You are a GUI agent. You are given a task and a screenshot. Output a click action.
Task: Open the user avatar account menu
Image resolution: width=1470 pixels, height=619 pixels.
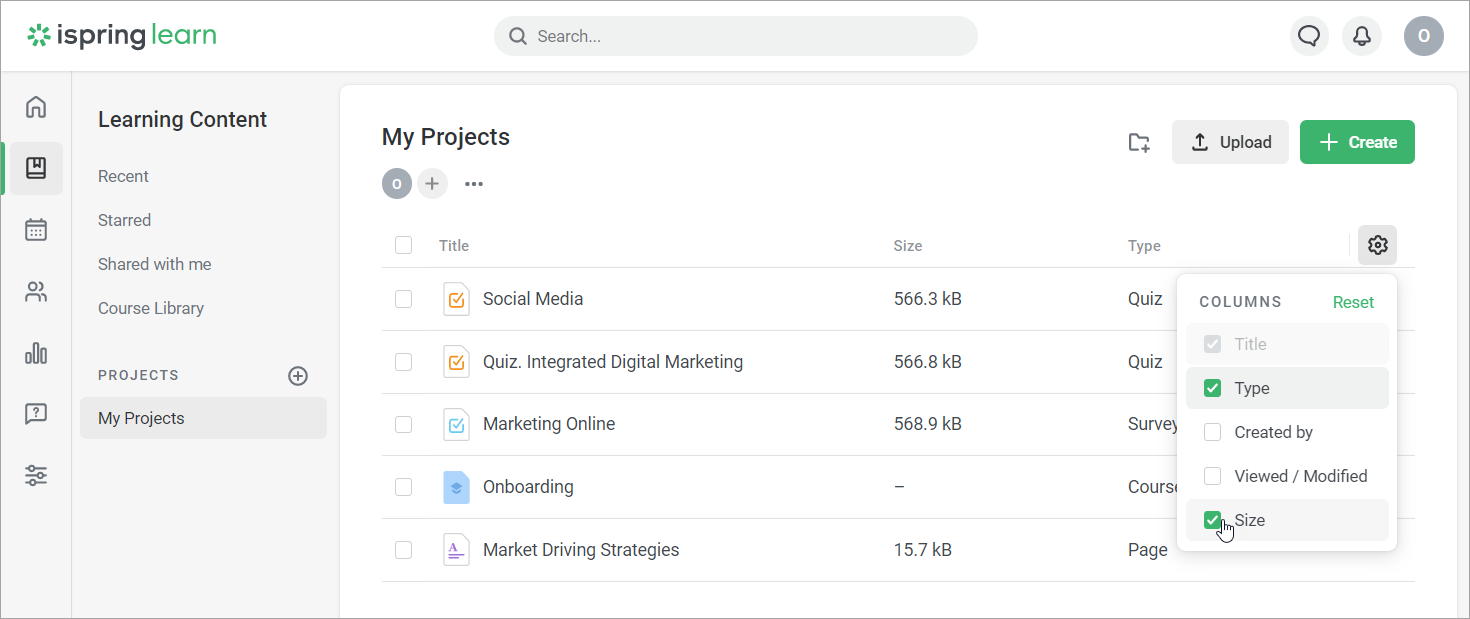tap(1423, 37)
